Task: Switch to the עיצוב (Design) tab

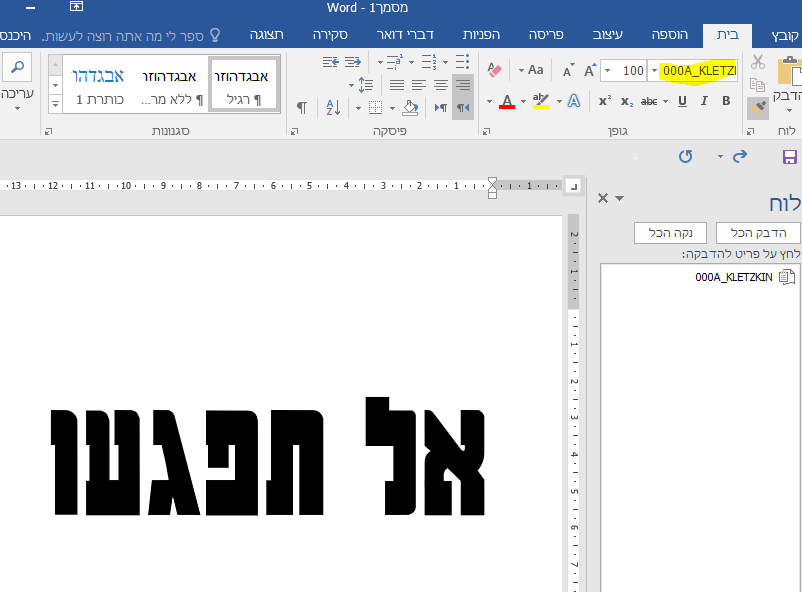Action: pyautogui.click(x=608, y=35)
